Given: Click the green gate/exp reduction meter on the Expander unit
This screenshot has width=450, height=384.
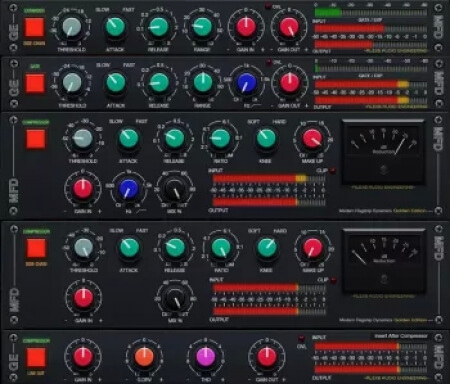Looking at the screenshot, I should [371, 12].
